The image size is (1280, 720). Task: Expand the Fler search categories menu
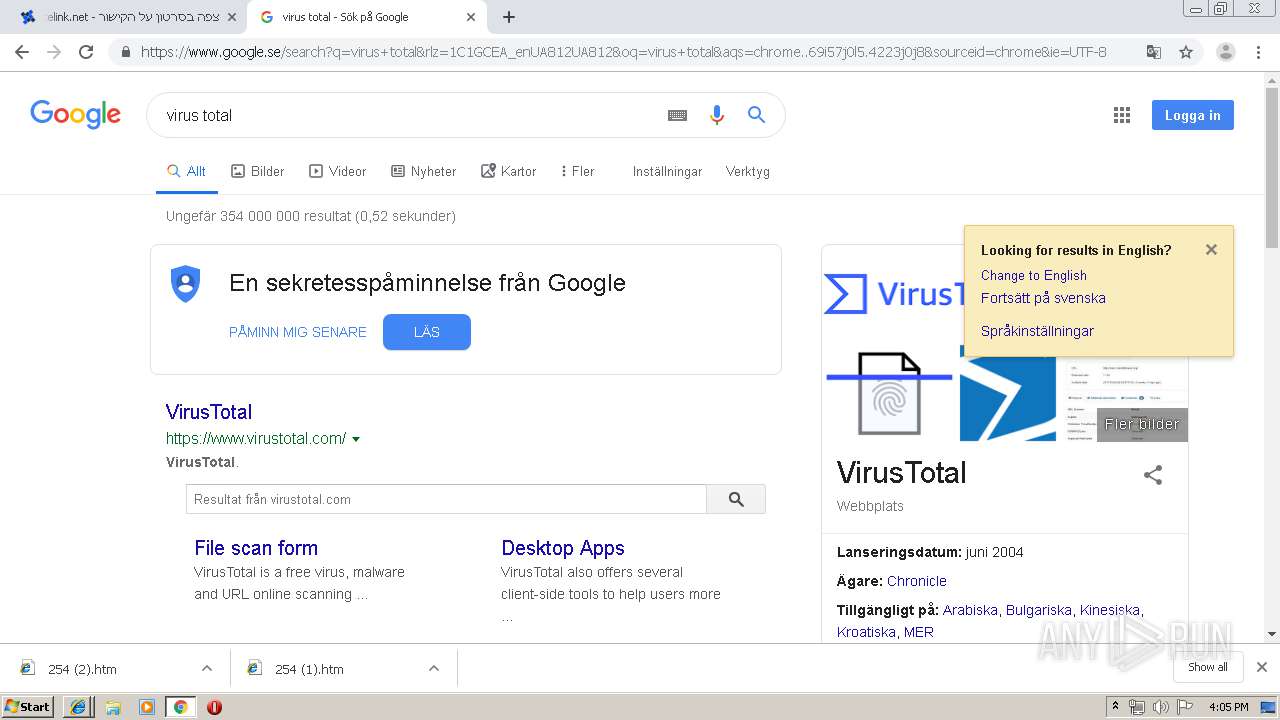(577, 171)
